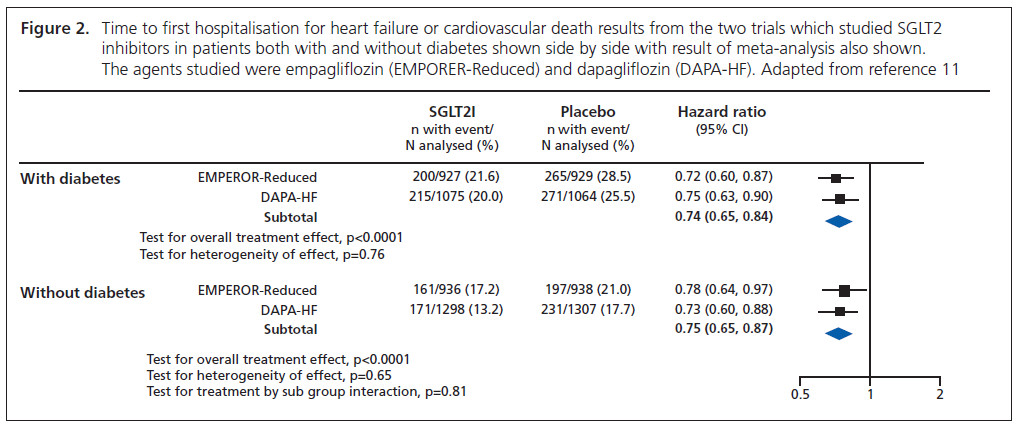Screen dimensions: 1022x430
Task: Click the With diabetes group label
Action: click(x=71, y=179)
